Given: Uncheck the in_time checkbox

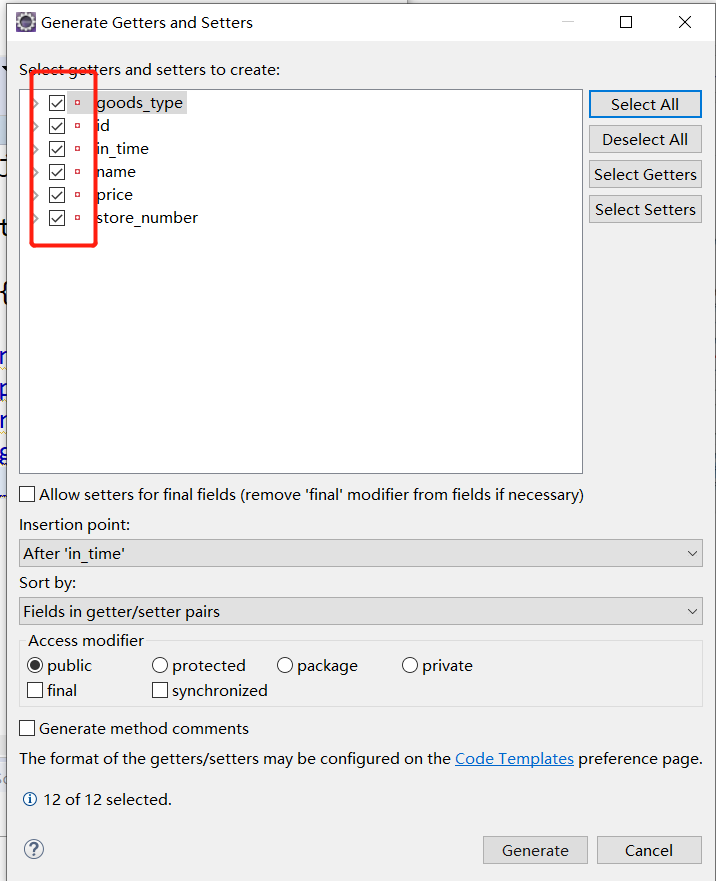Looking at the screenshot, I should point(57,149).
